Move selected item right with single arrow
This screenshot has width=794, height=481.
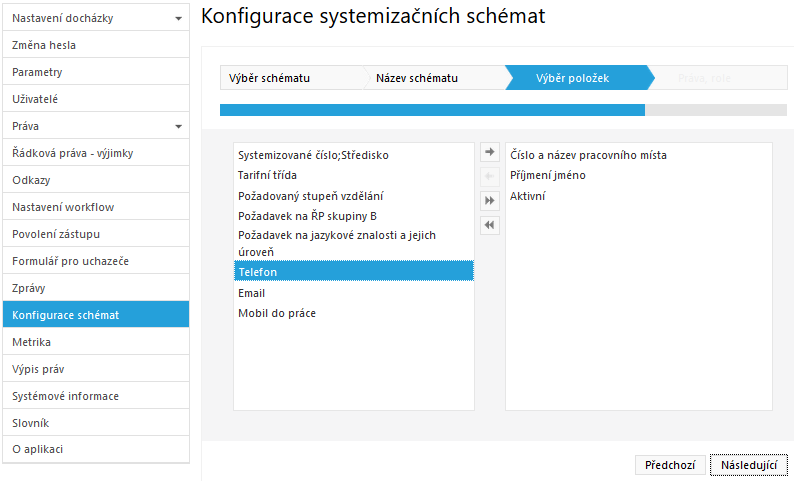point(490,152)
